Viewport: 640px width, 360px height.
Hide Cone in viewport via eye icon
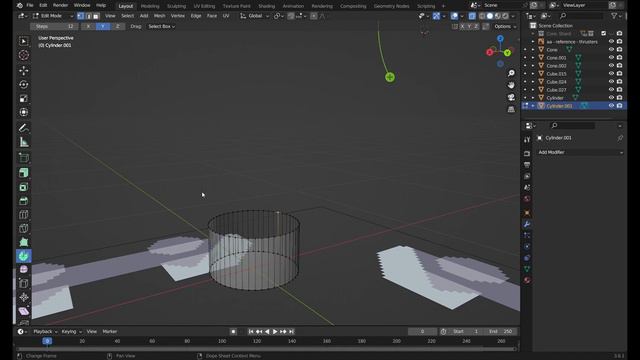(x=611, y=49)
